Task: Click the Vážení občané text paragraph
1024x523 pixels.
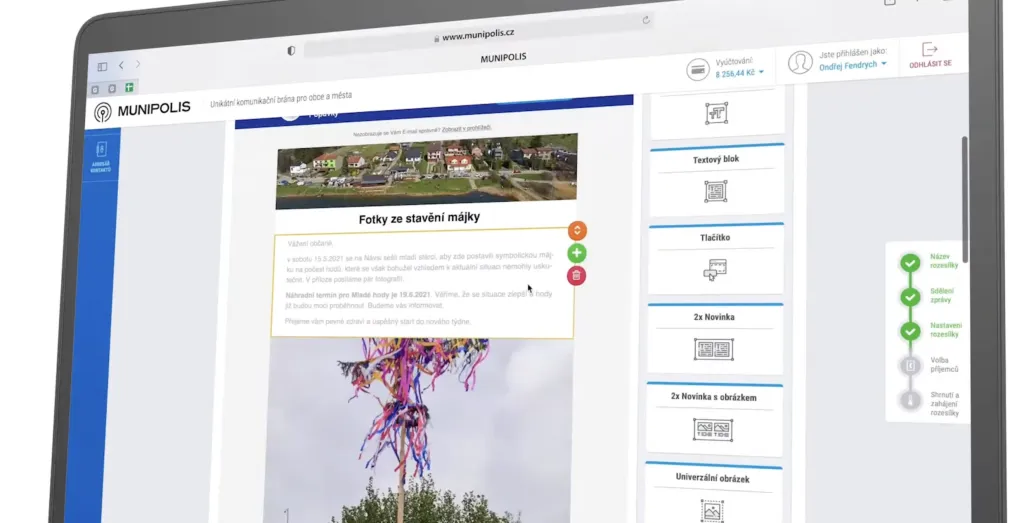Action: point(310,244)
